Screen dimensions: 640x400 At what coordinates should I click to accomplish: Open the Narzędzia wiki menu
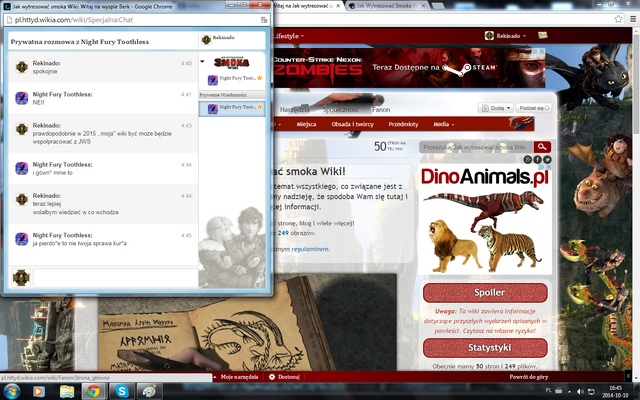point(295,109)
